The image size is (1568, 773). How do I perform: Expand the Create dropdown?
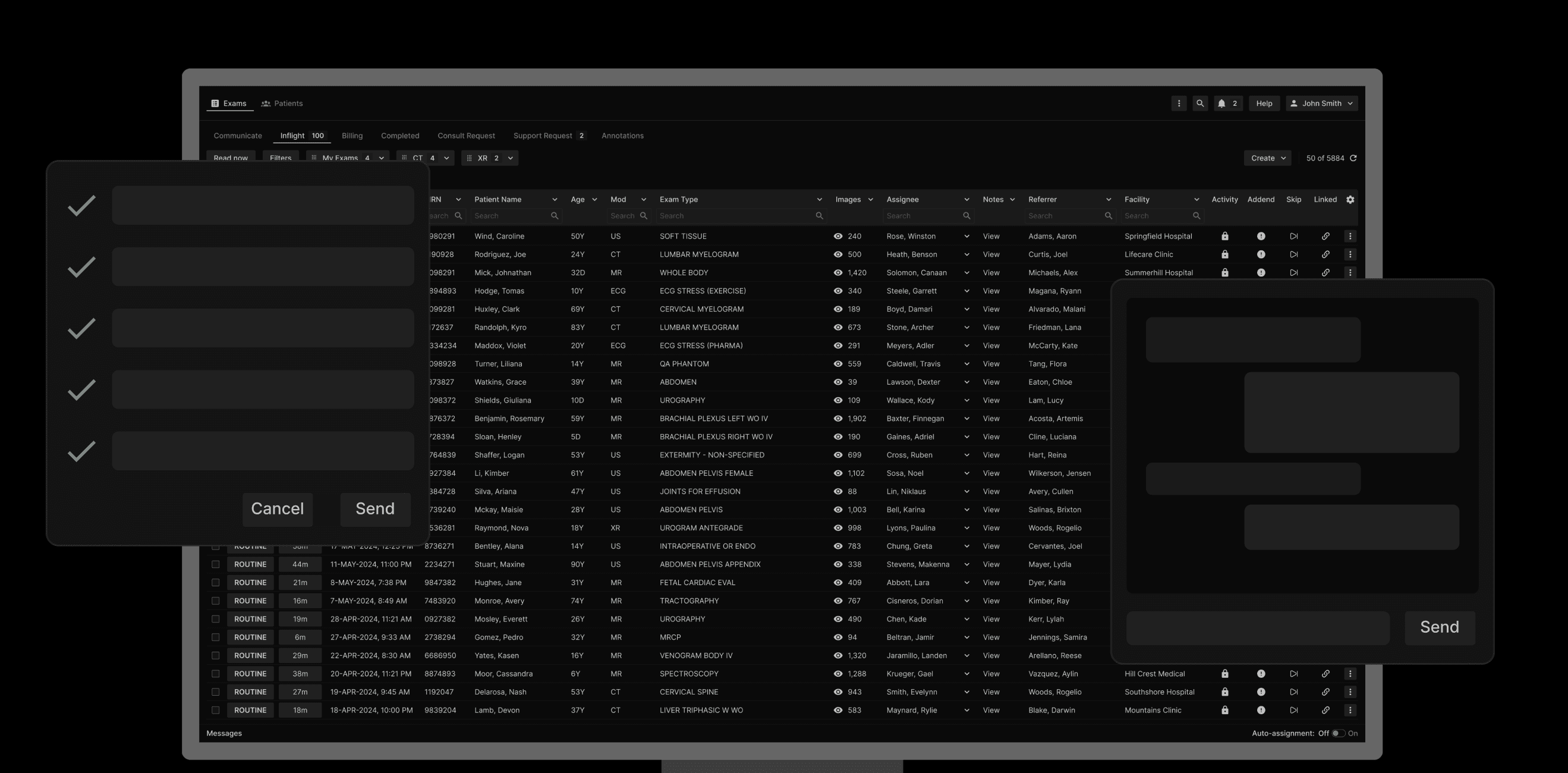pyautogui.click(x=1267, y=158)
